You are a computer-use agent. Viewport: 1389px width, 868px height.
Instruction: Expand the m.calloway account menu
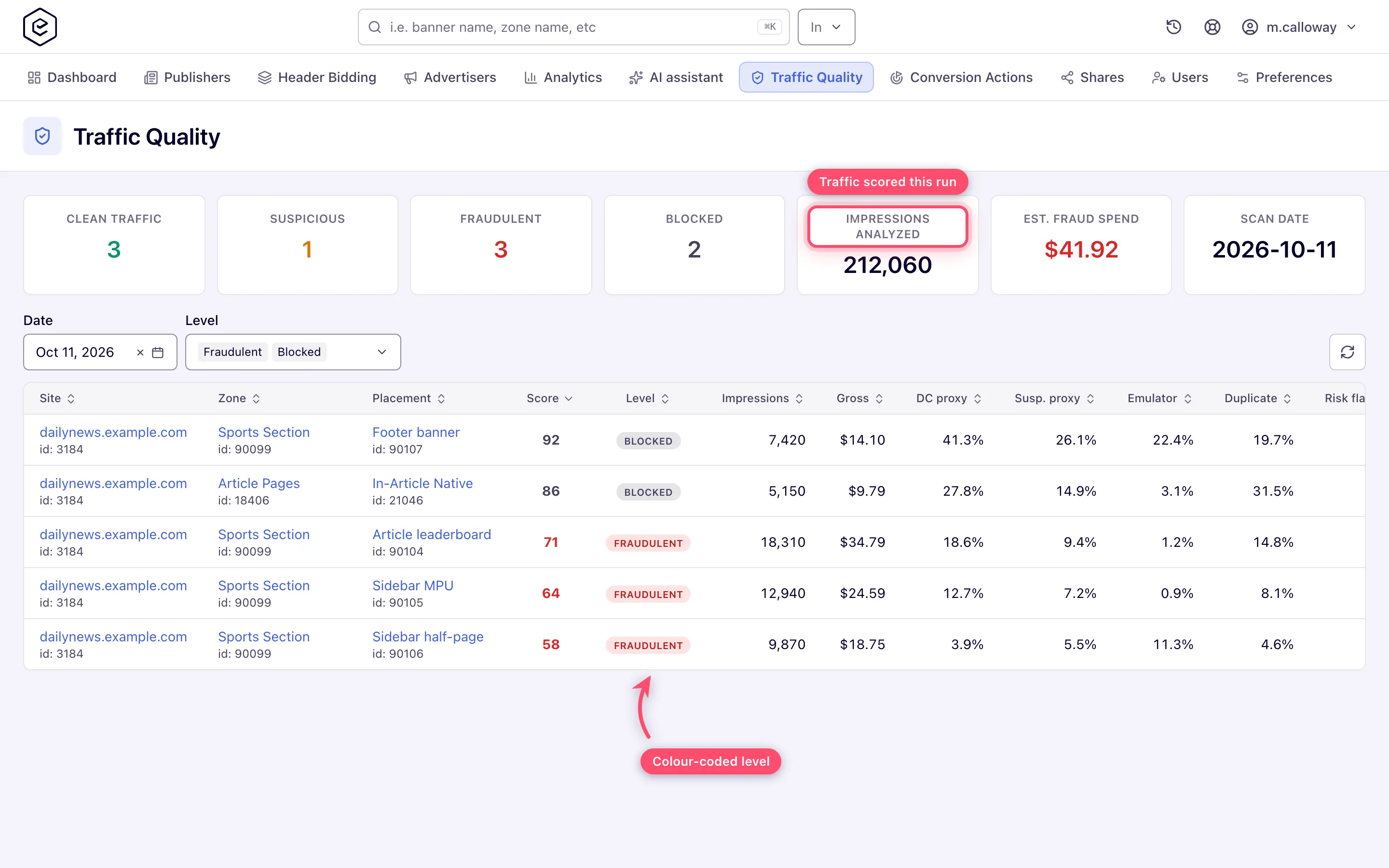pyautogui.click(x=1298, y=27)
